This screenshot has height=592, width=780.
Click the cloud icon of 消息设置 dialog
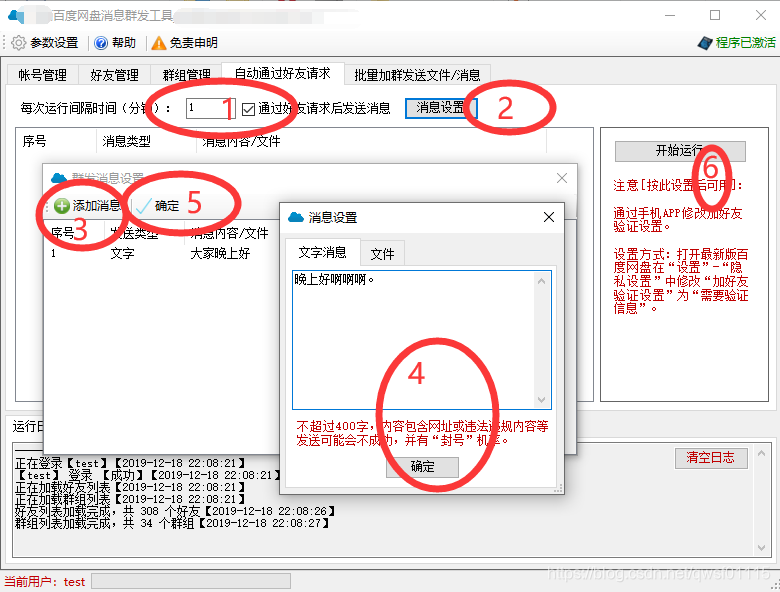click(x=296, y=217)
